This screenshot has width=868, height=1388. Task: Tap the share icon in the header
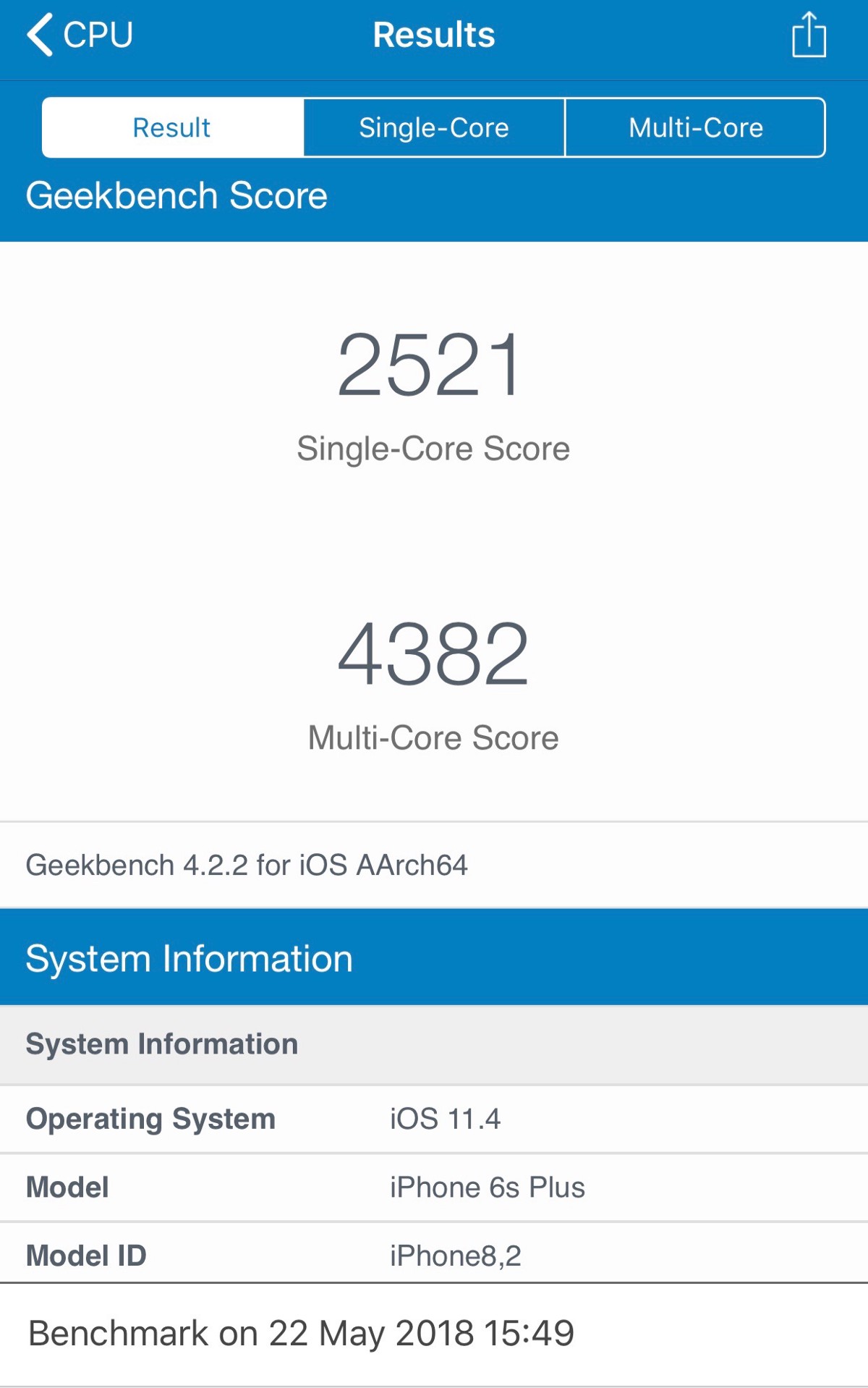click(x=808, y=35)
